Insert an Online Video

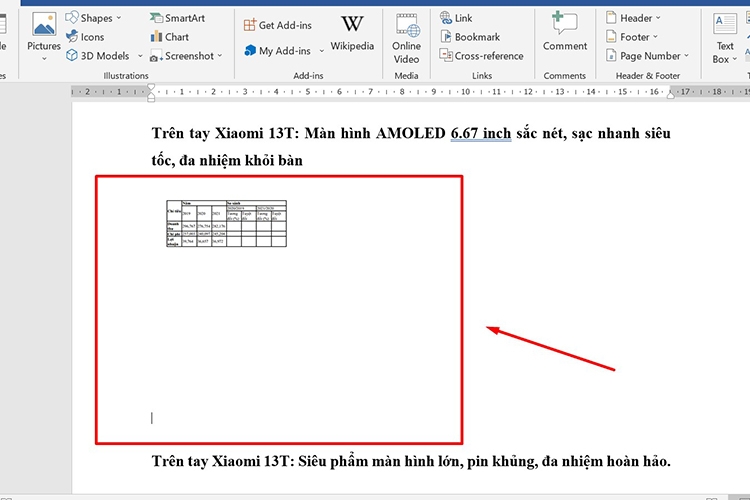(406, 38)
